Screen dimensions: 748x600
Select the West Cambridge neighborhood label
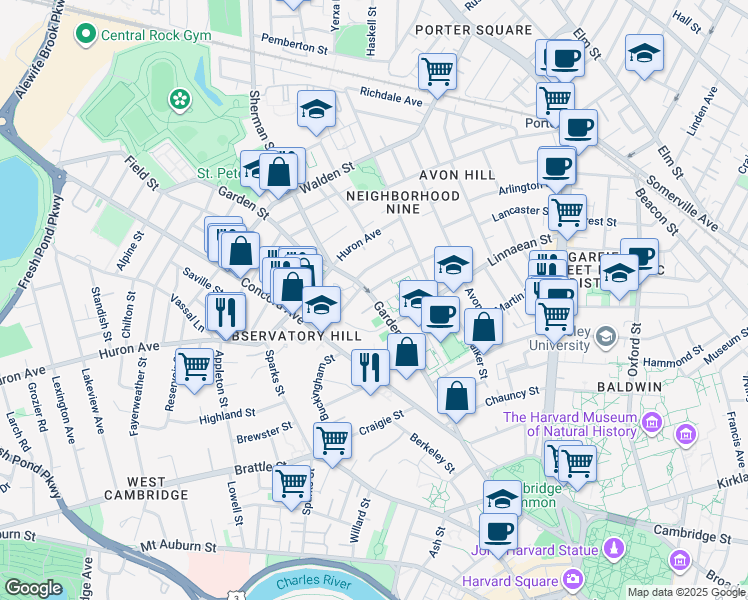[x=146, y=488]
